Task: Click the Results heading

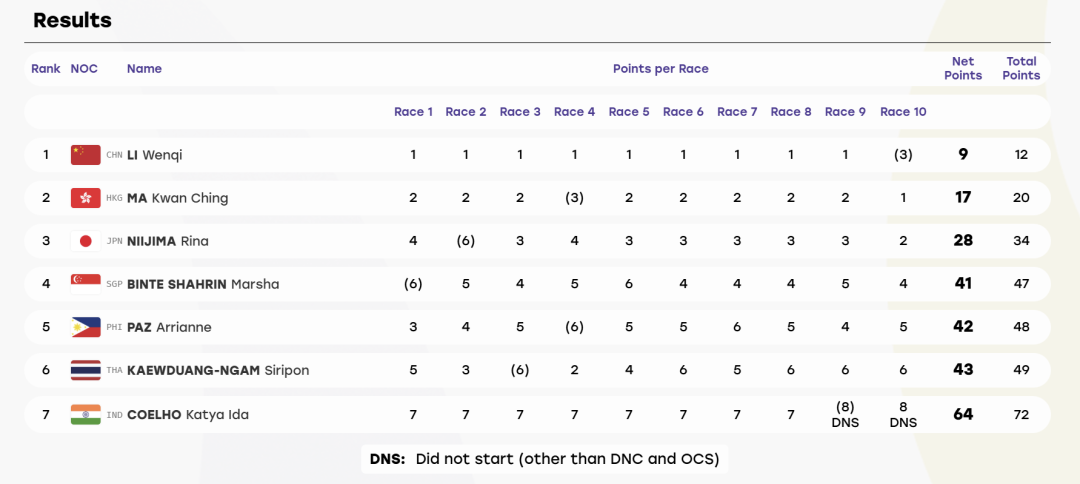Action: (72, 21)
